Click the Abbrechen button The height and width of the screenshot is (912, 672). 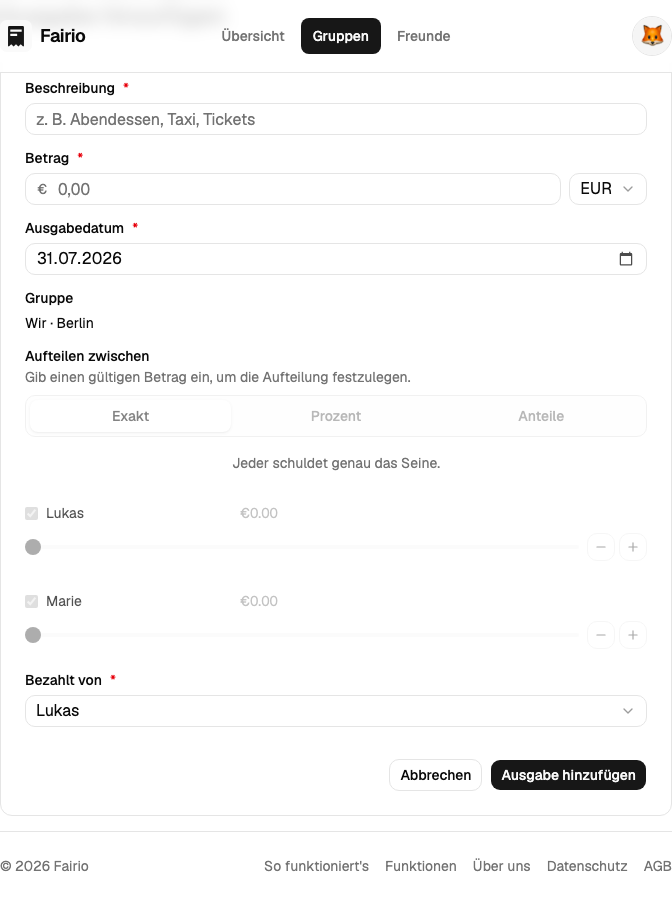pyautogui.click(x=435, y=775)
